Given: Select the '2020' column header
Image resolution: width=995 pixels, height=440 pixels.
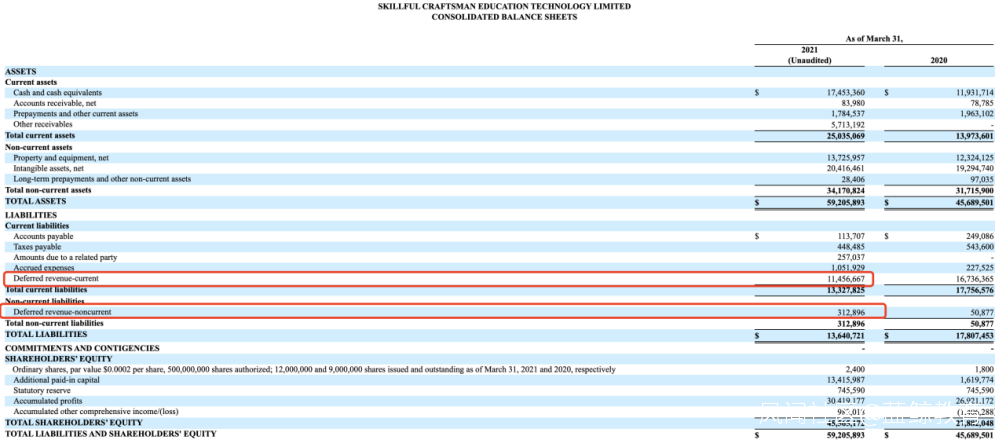Looking at the screenshot, I should point(940,60).
